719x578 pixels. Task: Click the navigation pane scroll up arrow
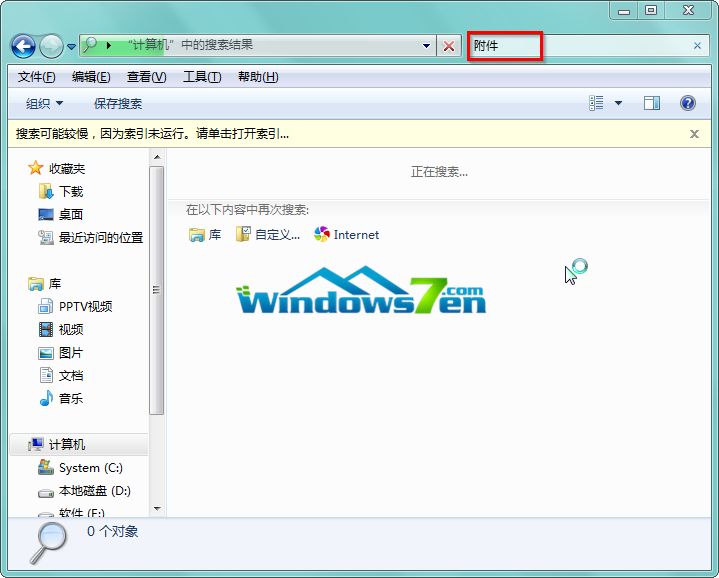coord(157,157)
